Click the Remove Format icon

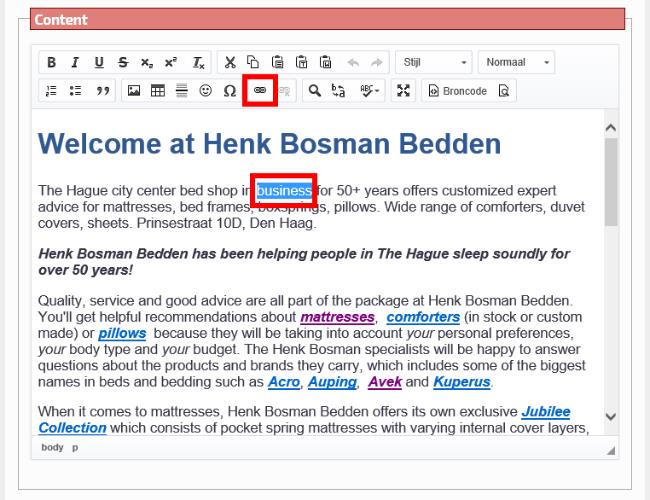click(x=198, y=63)
